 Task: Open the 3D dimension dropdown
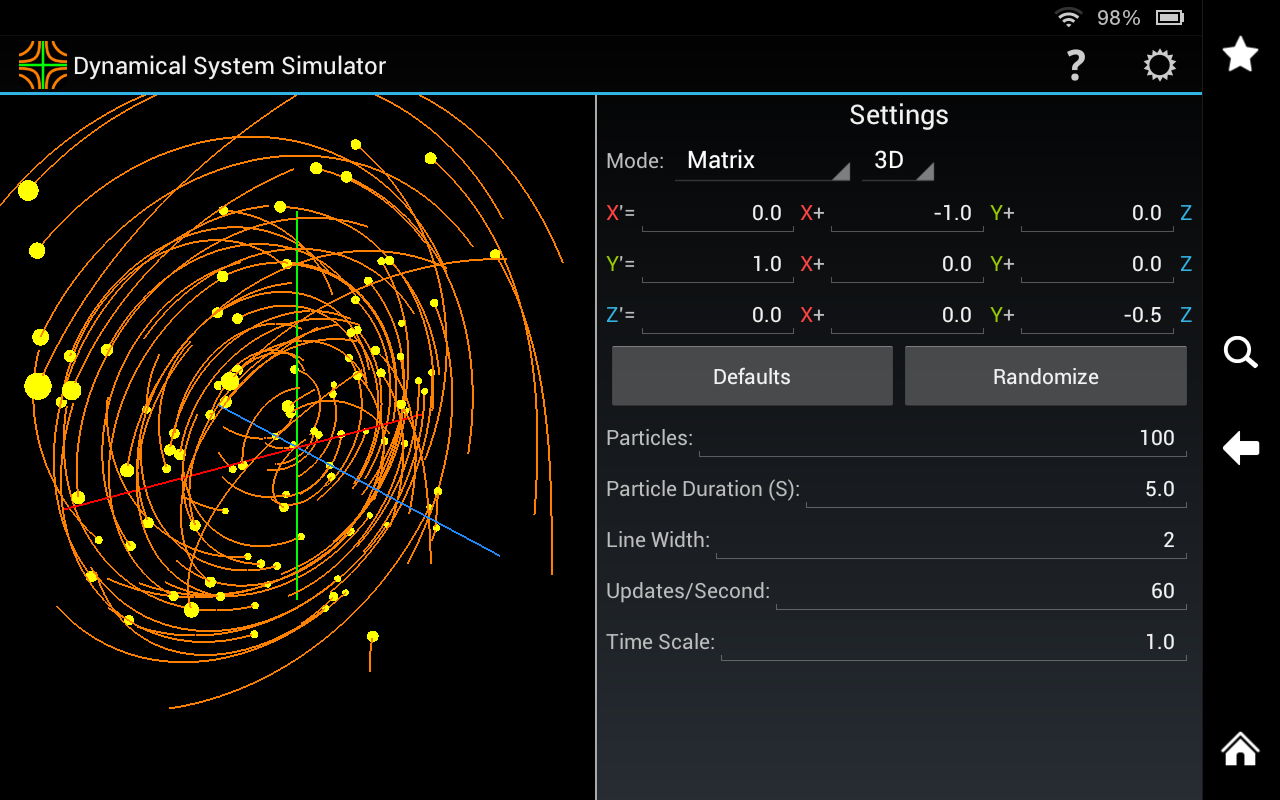(x=897, y=160)
